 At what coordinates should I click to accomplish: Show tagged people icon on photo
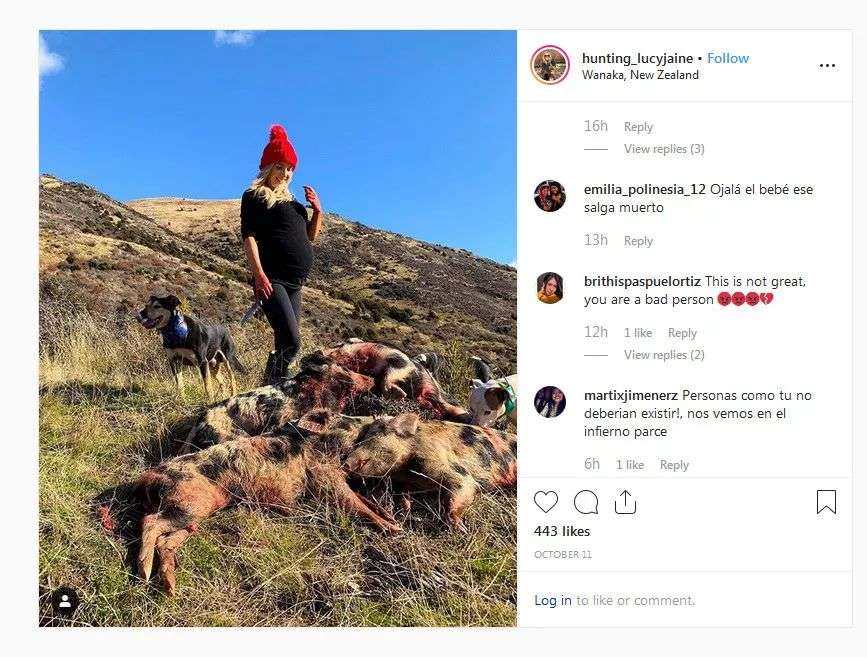tap(65, 602)
